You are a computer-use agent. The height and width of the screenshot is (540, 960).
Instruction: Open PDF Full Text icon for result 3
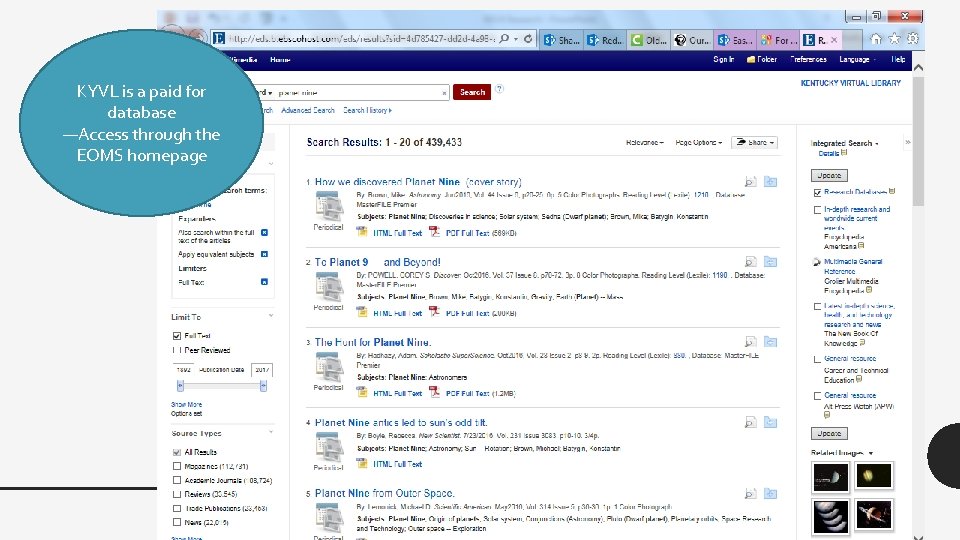point(434,392)
